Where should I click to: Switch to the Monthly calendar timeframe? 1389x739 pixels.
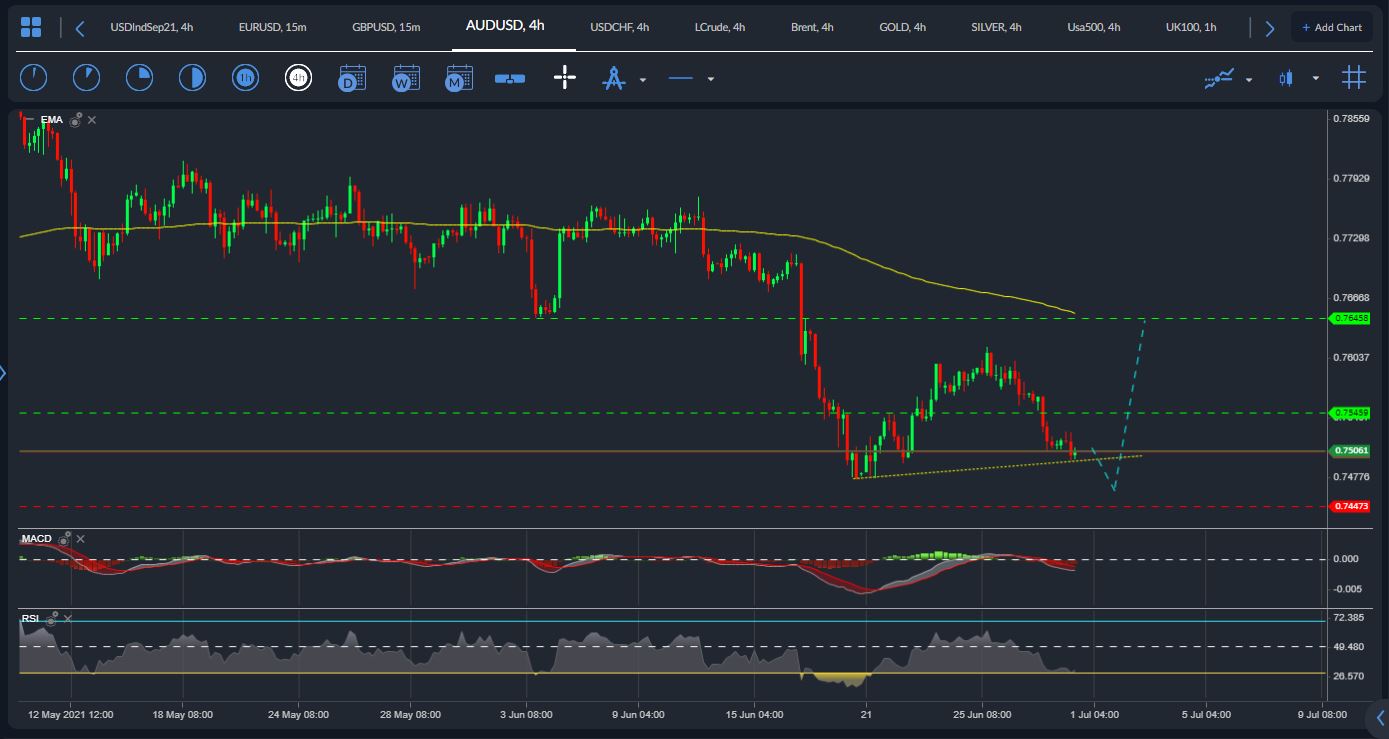[x=459, y=78]
